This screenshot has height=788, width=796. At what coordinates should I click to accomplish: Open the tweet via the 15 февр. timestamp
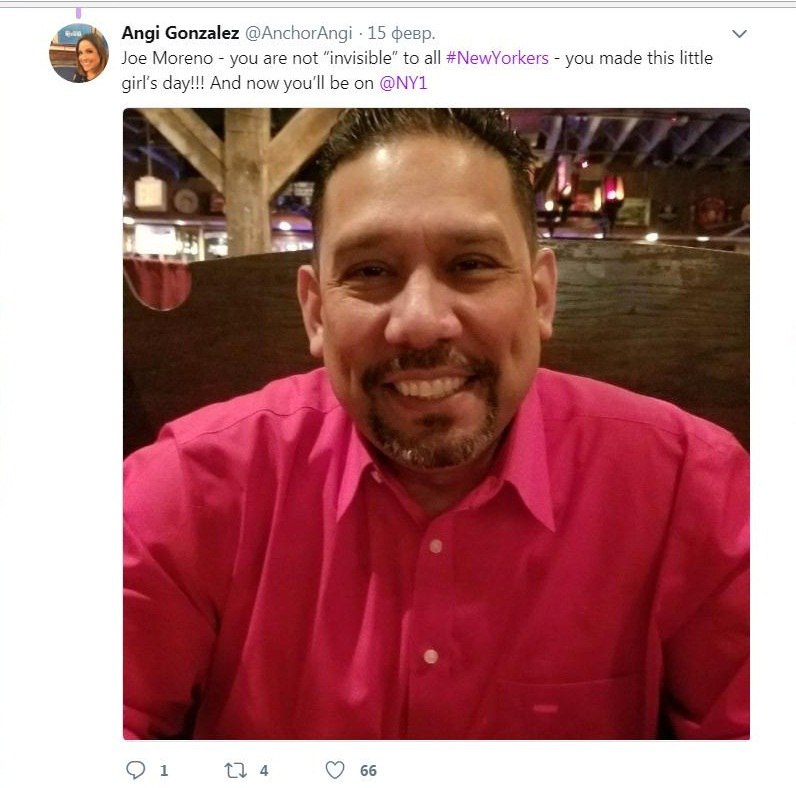tap(401, 34)
